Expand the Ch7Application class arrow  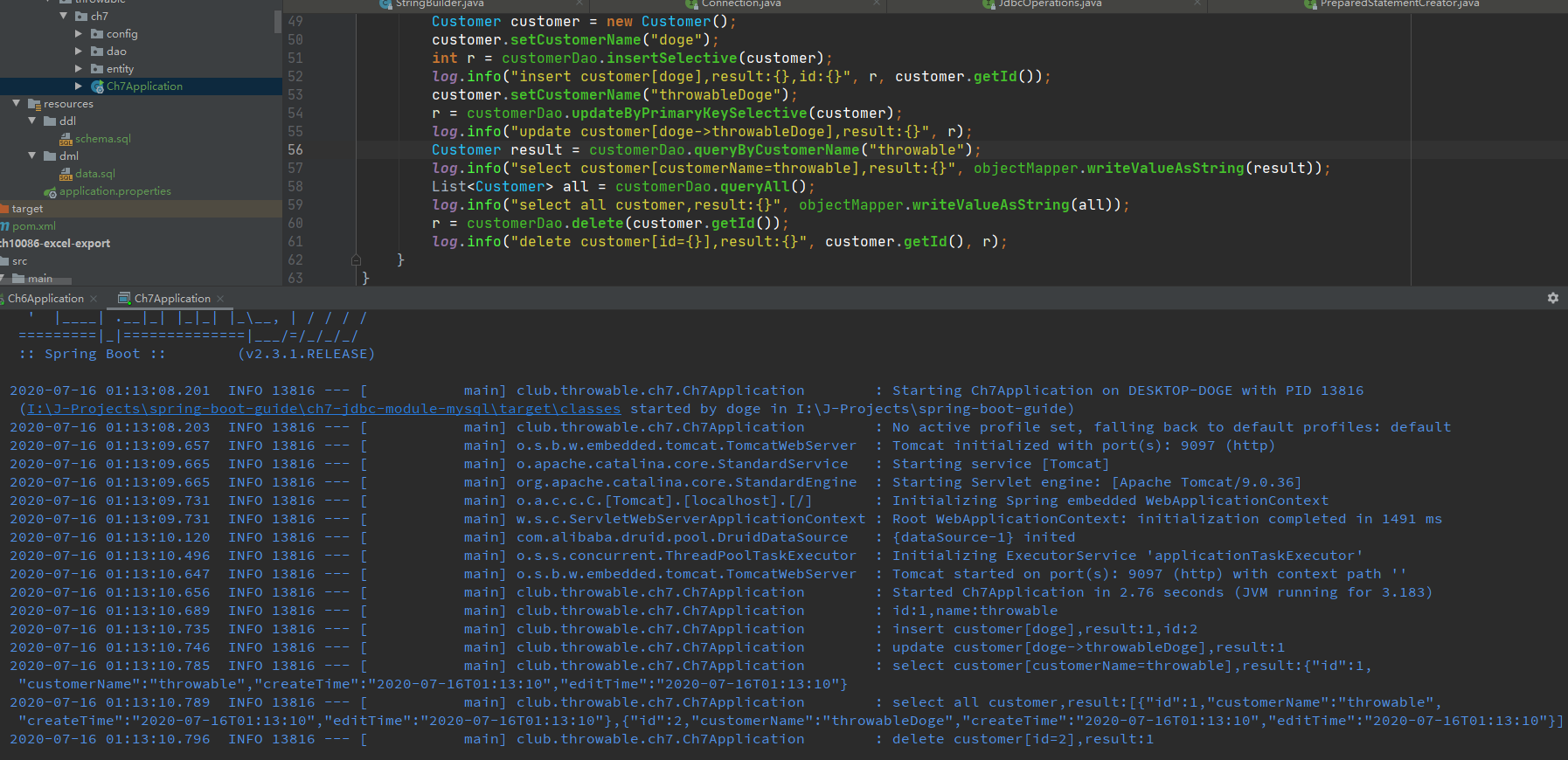click(x=79, y=86)
